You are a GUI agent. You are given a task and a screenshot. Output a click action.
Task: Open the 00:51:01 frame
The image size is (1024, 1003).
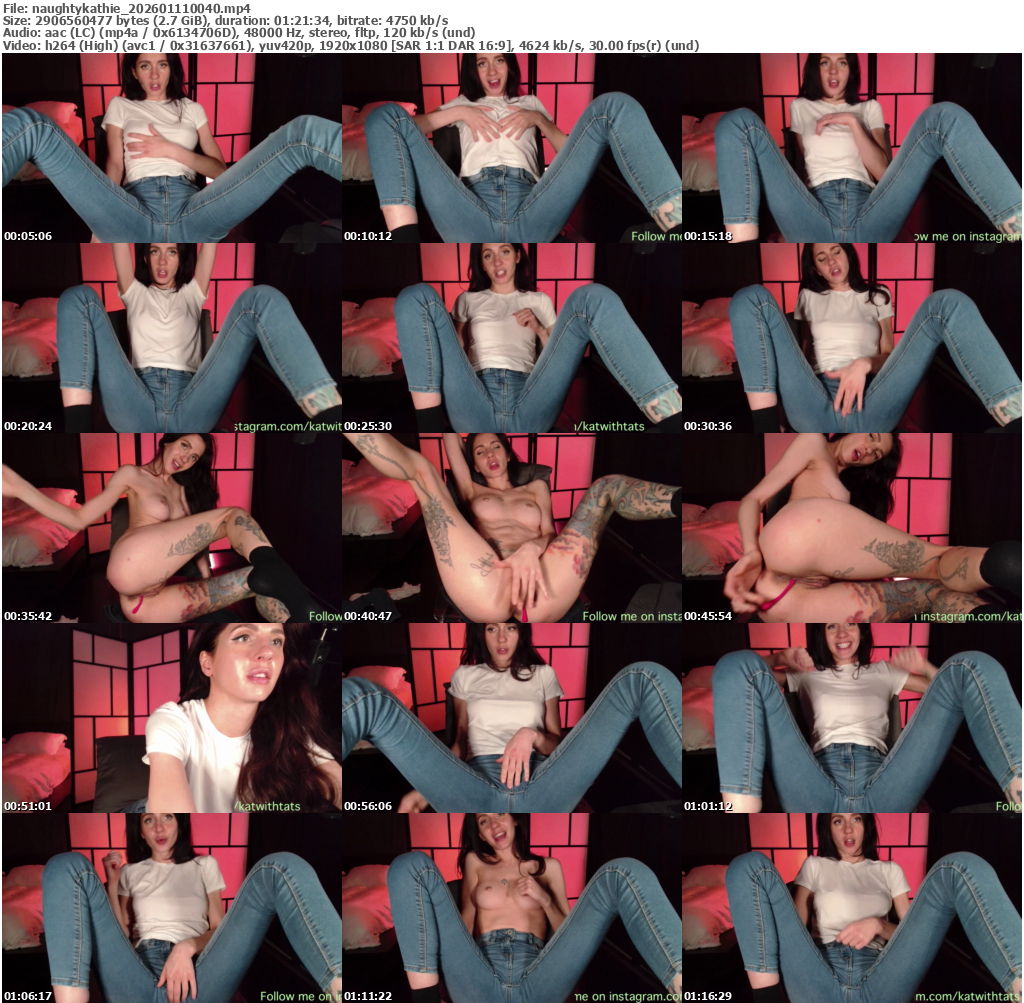[x=171, y=718]
